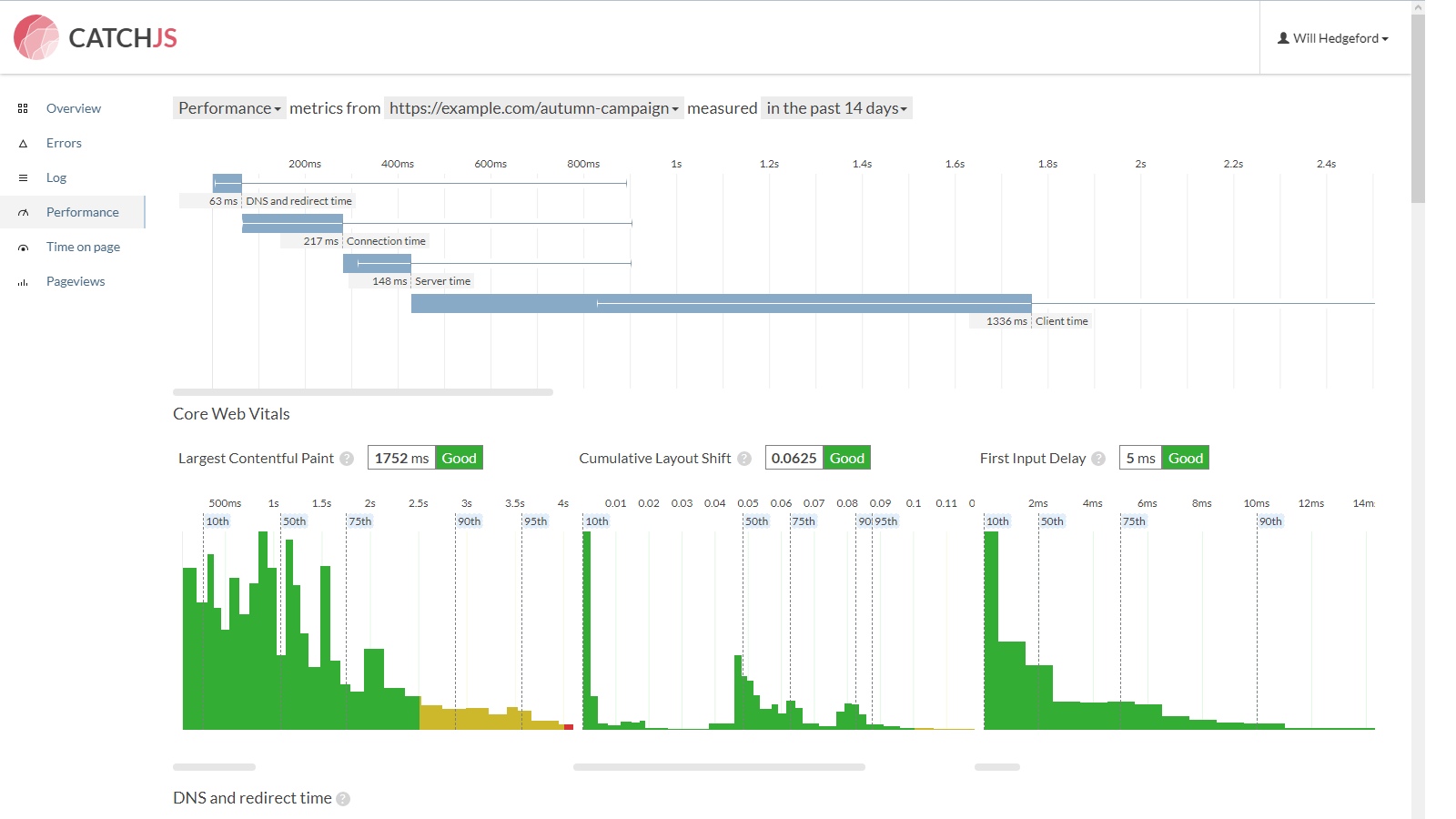The image size is (1456, 819).
Task: Click the Time on page eye icon
Action: point(23,248)
